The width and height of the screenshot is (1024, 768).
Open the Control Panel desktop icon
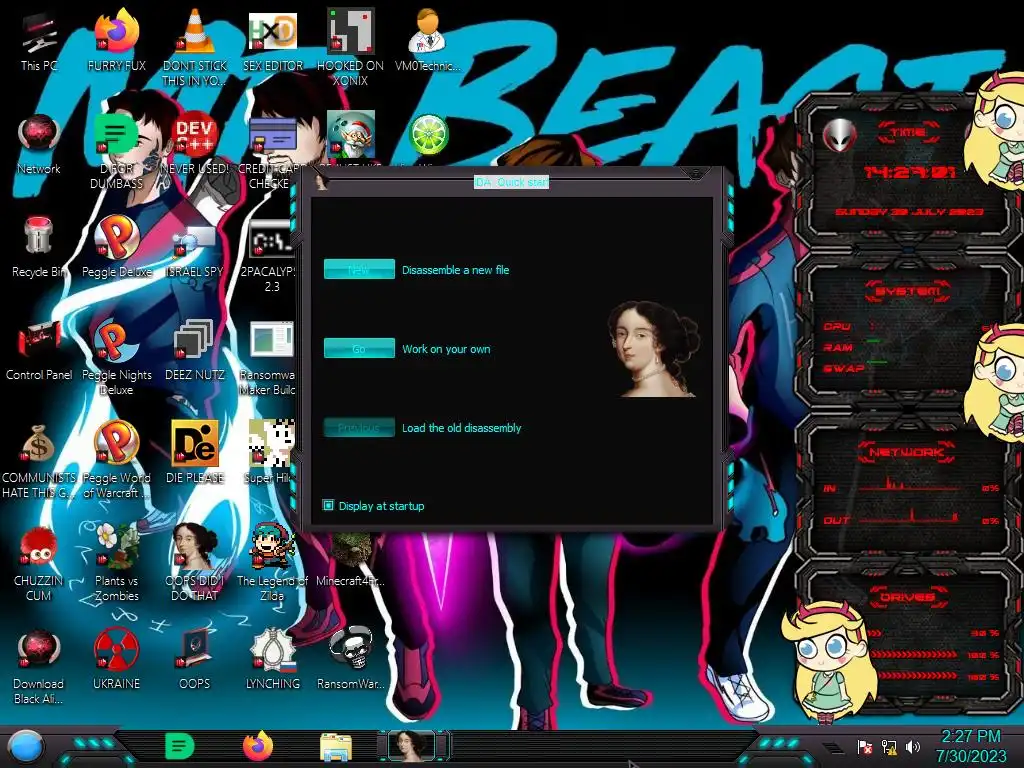[x=39, y=350]
